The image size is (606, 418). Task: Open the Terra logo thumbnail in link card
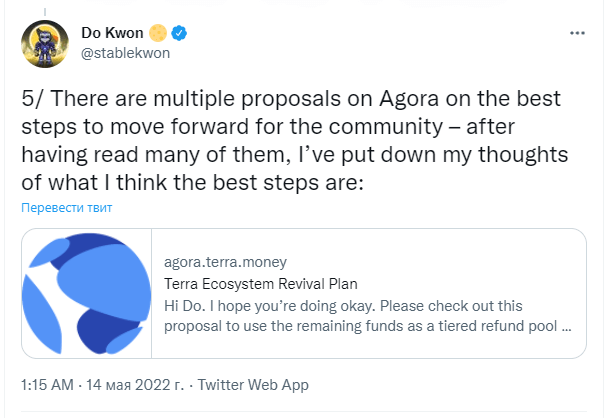(x=87, y=293)
